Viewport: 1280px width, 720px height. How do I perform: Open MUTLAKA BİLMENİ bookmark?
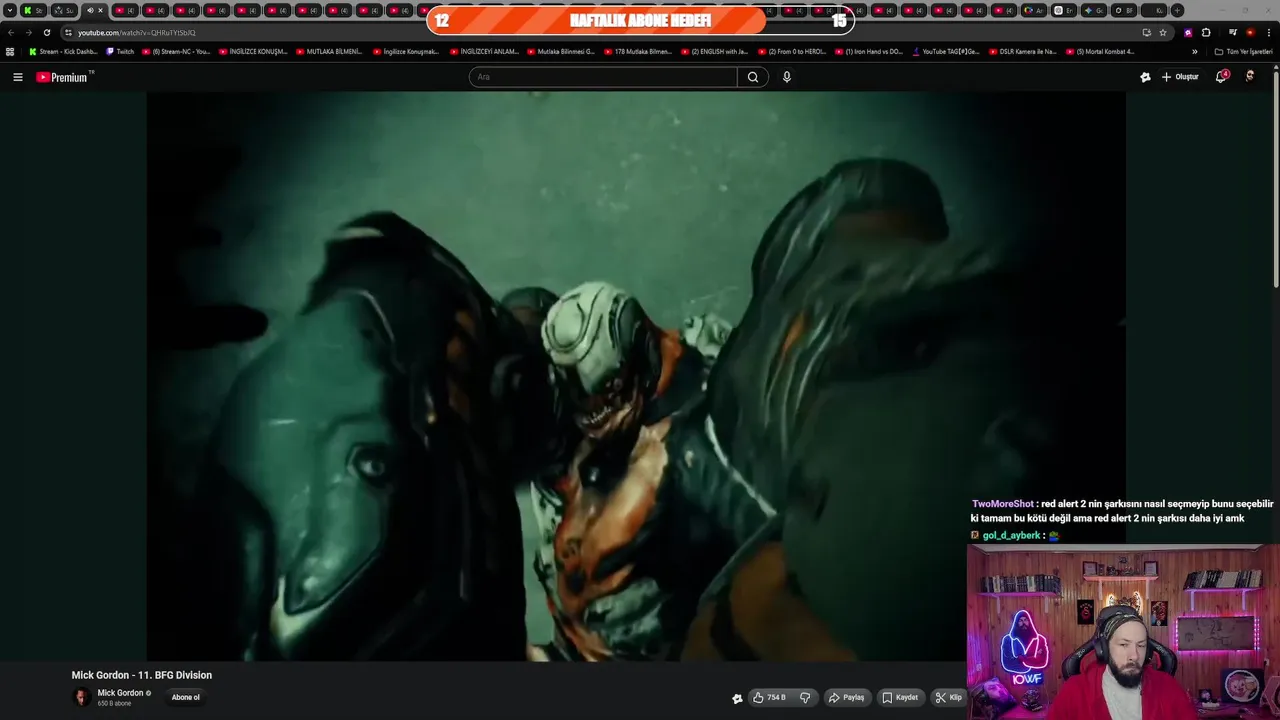(x=329, y=52)
